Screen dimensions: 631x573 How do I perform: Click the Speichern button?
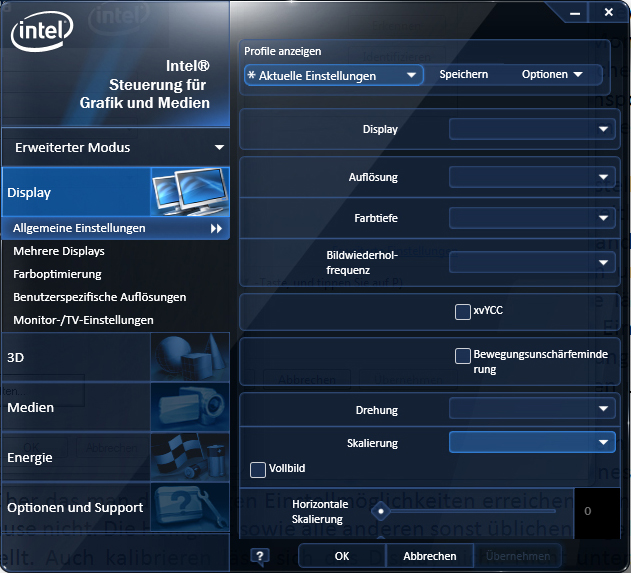tap(464, 74)
